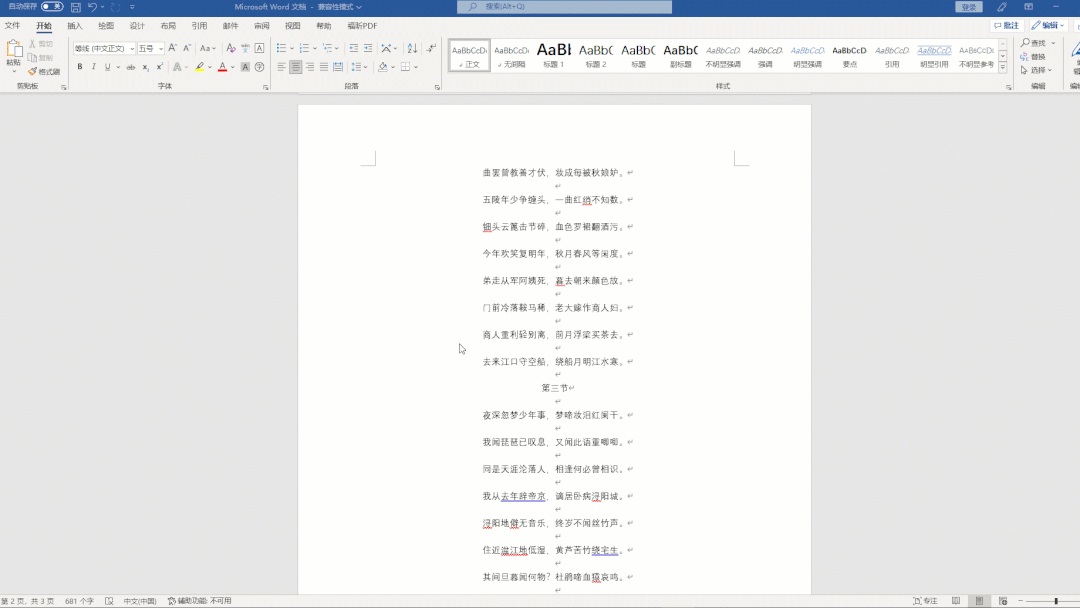Show or hide paragraph marks

[x=431, y=48]
